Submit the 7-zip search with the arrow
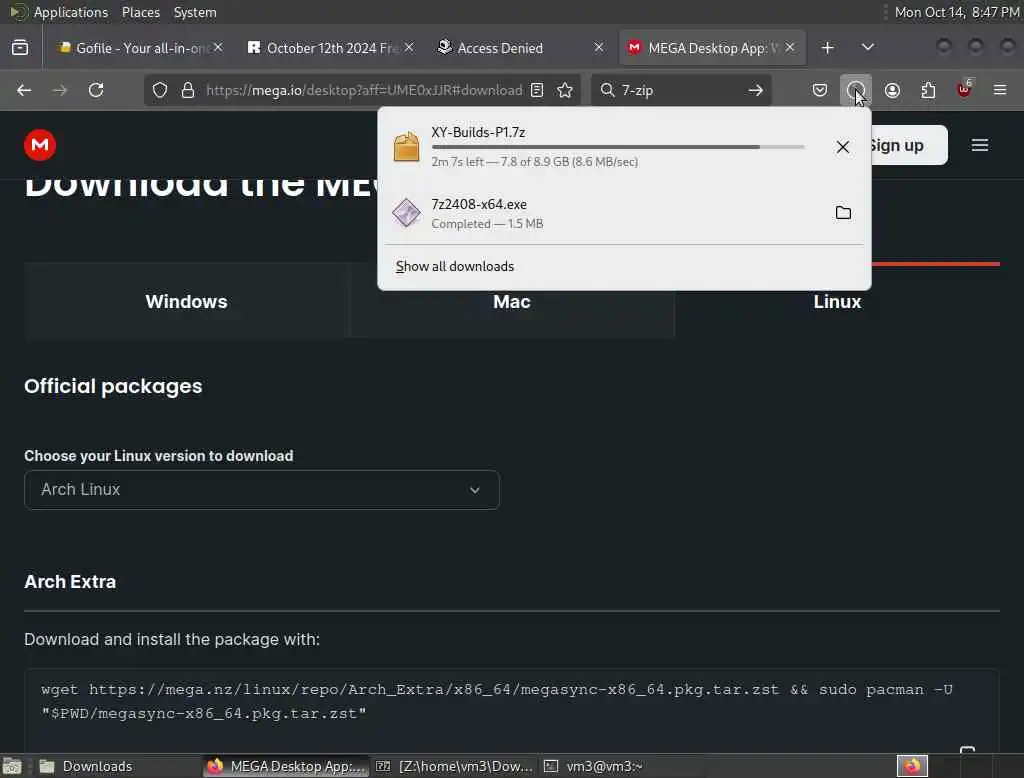 (x=756, y=90)
